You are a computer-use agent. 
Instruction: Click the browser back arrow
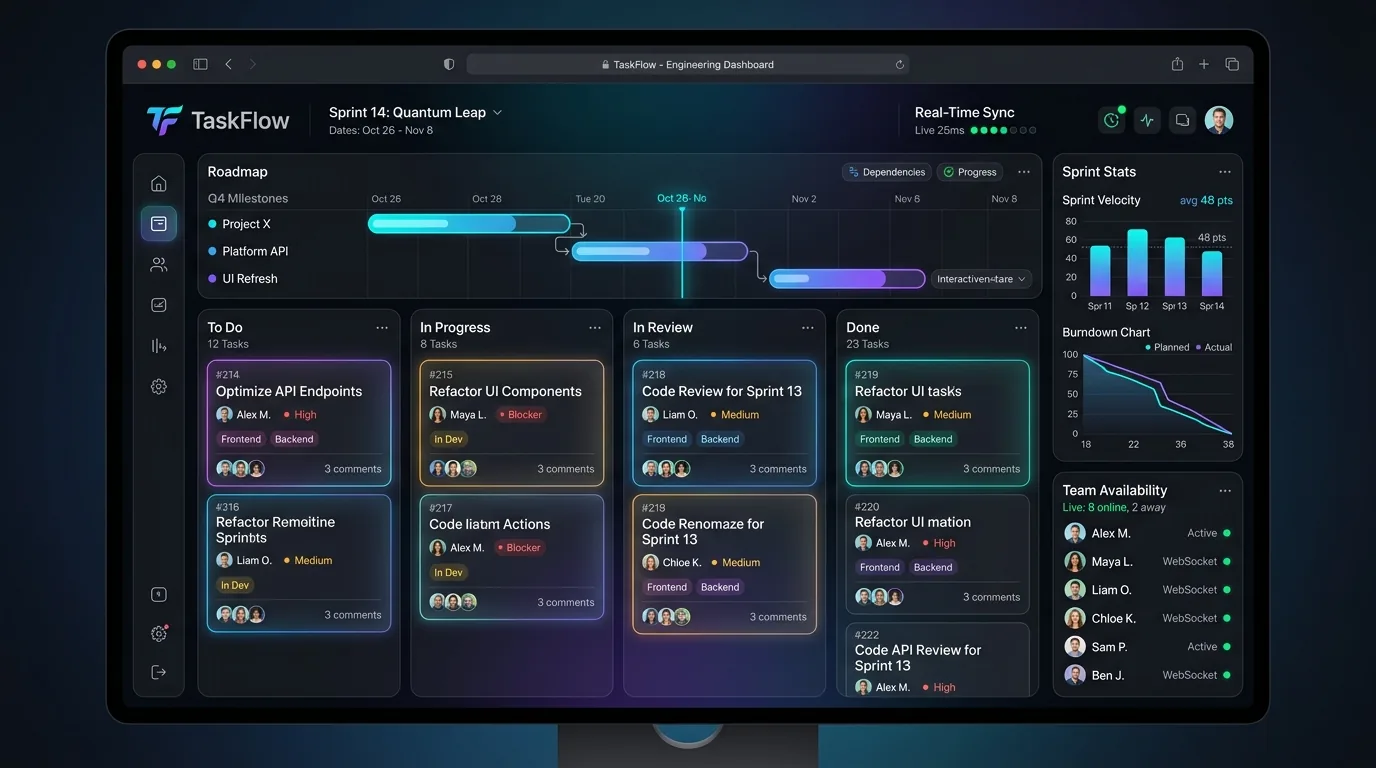[228, 64]
